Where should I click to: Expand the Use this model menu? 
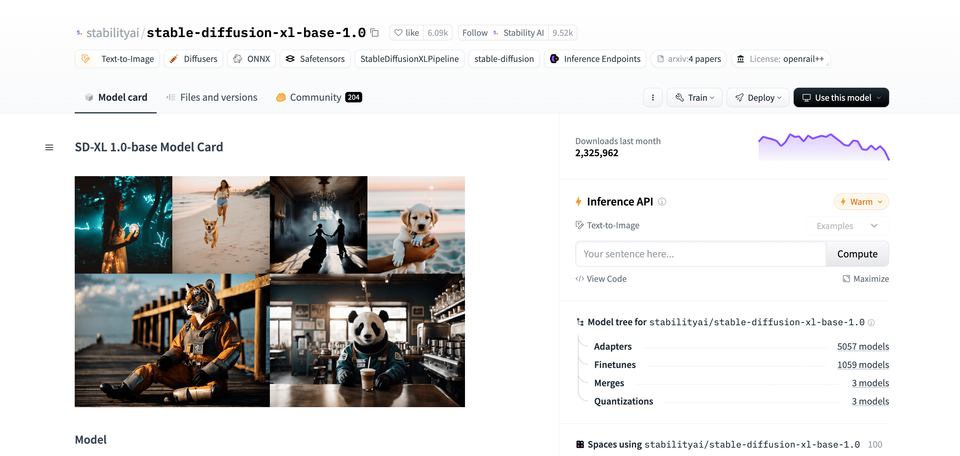[840, 98]
